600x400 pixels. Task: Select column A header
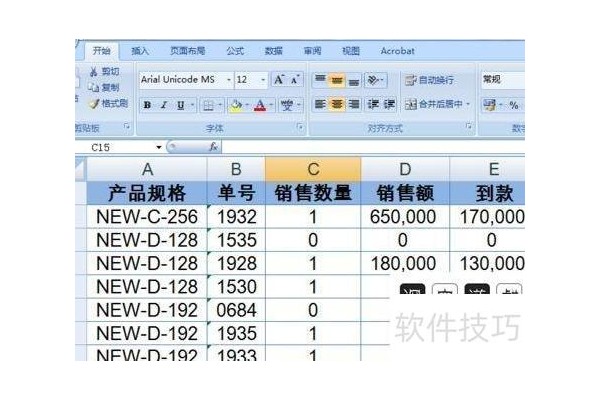pos(147,169)
